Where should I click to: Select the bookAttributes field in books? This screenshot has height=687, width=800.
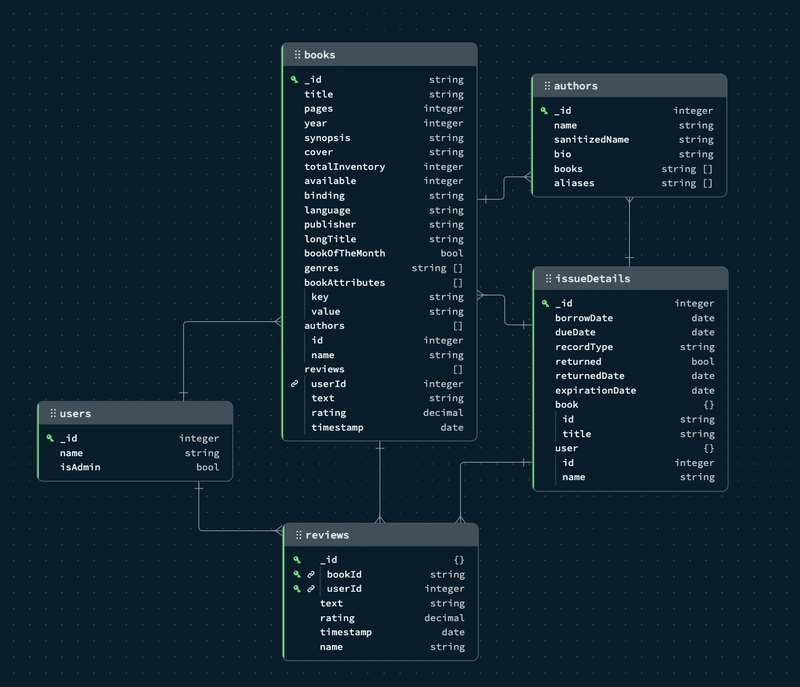tap(344, 283)
